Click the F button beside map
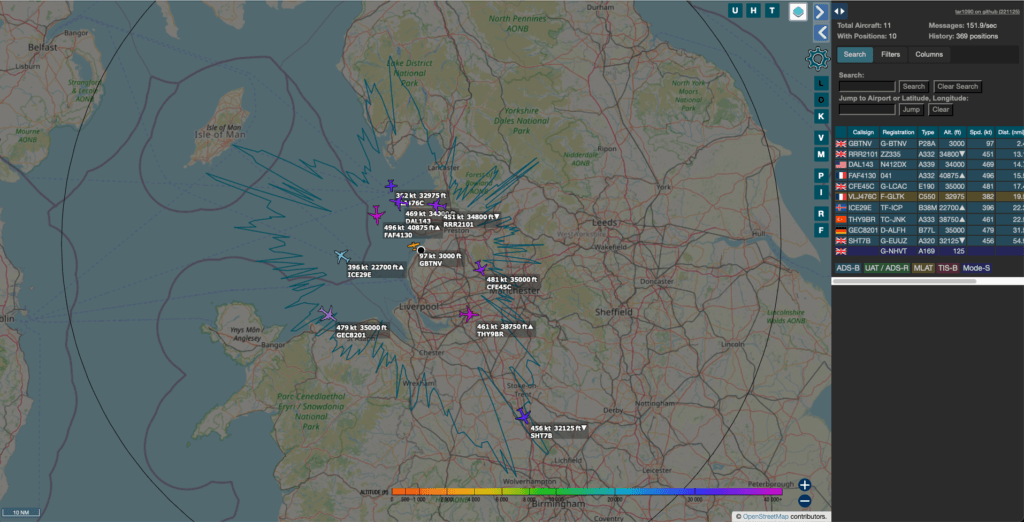 [x=821, y=230]
